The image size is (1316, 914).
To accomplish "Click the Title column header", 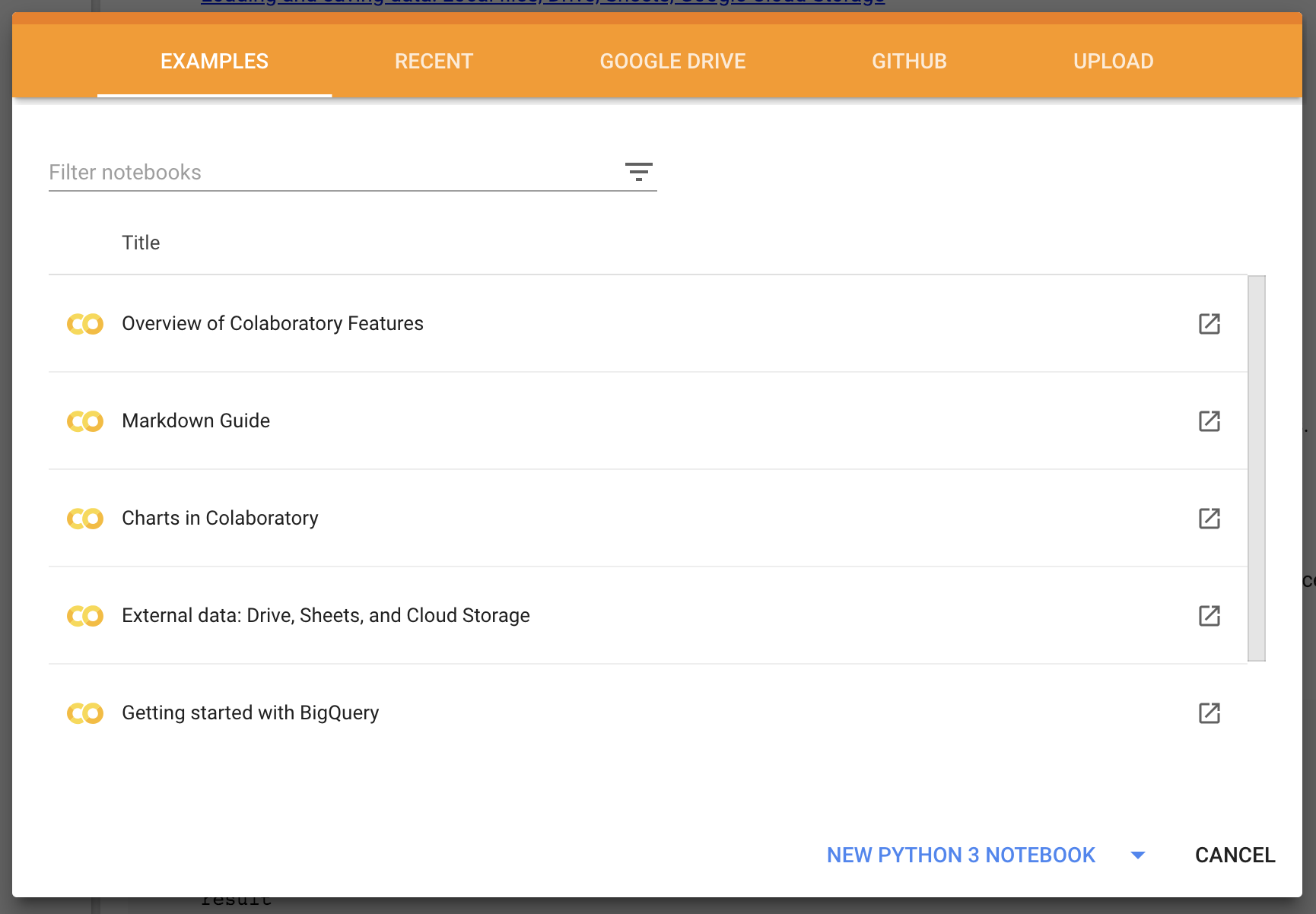I will point(141,242).
